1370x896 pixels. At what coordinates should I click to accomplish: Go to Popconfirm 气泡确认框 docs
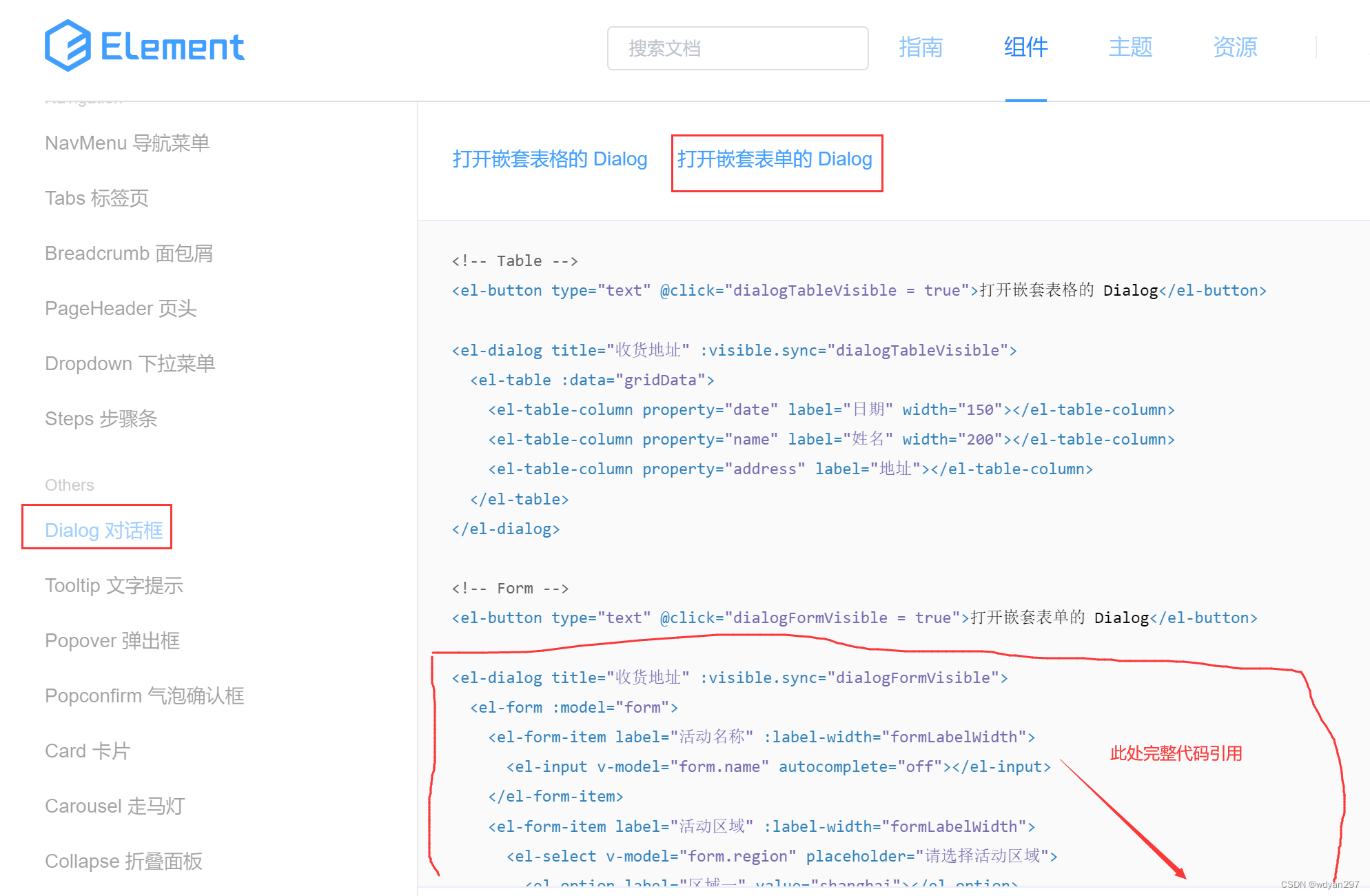click(x=145, y=695)
